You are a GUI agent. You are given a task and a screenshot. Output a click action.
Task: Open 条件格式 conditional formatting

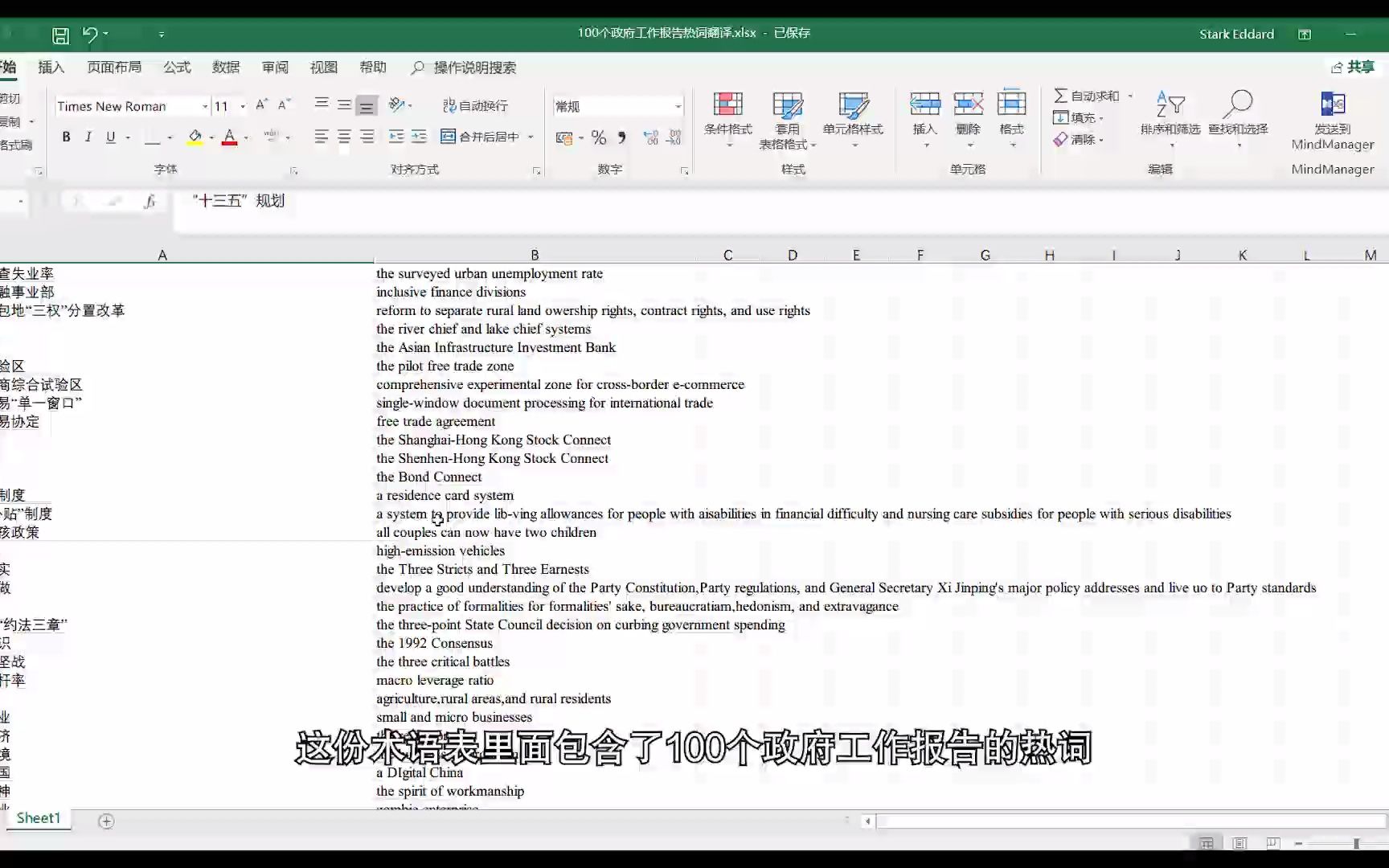728,119
